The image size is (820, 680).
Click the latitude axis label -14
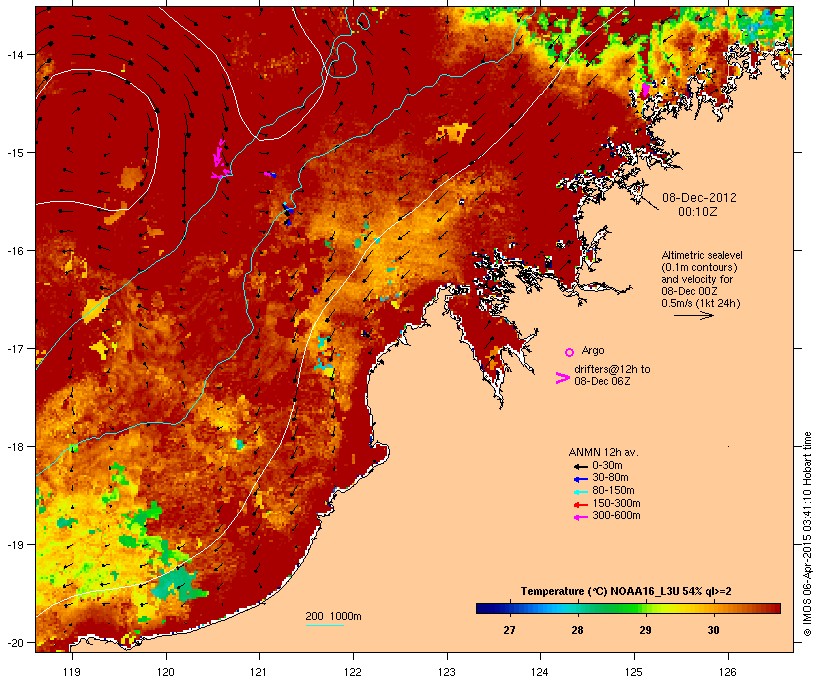click(14, 54)
